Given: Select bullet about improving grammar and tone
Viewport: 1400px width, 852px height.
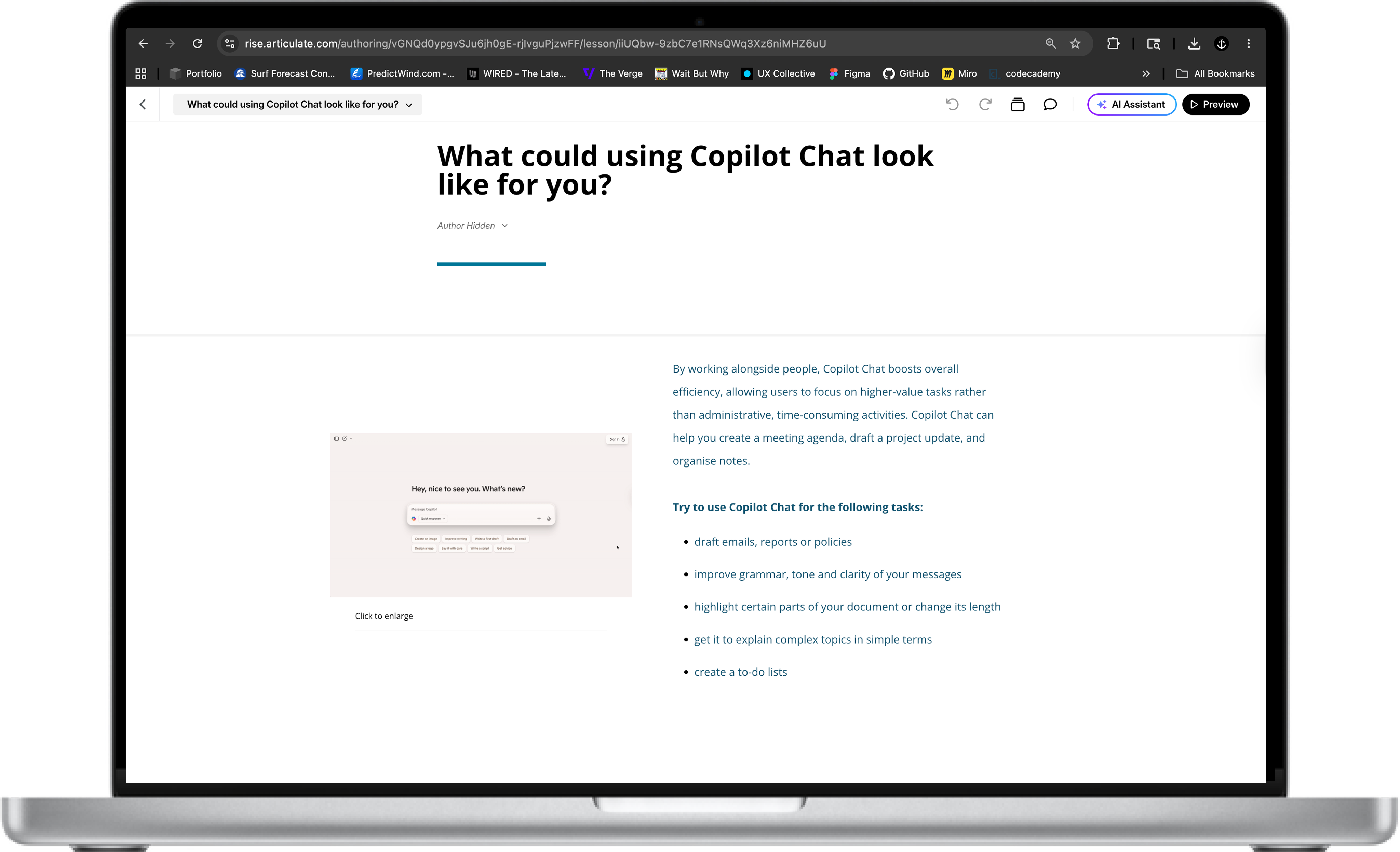Looking at the screenshot, I should [x=828, y=574].
